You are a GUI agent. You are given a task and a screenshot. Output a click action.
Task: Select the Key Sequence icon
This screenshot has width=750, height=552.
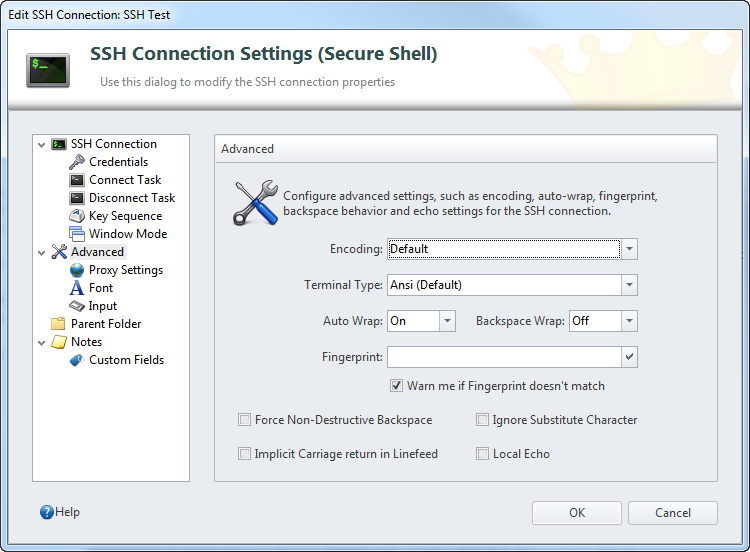(77, 216)
